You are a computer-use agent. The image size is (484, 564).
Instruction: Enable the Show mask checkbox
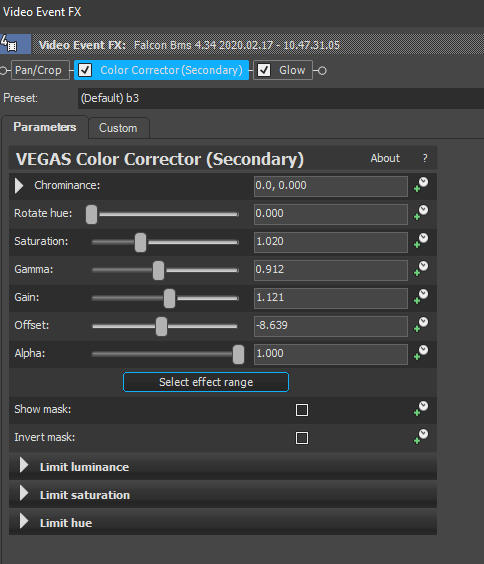tap(302, 410)
